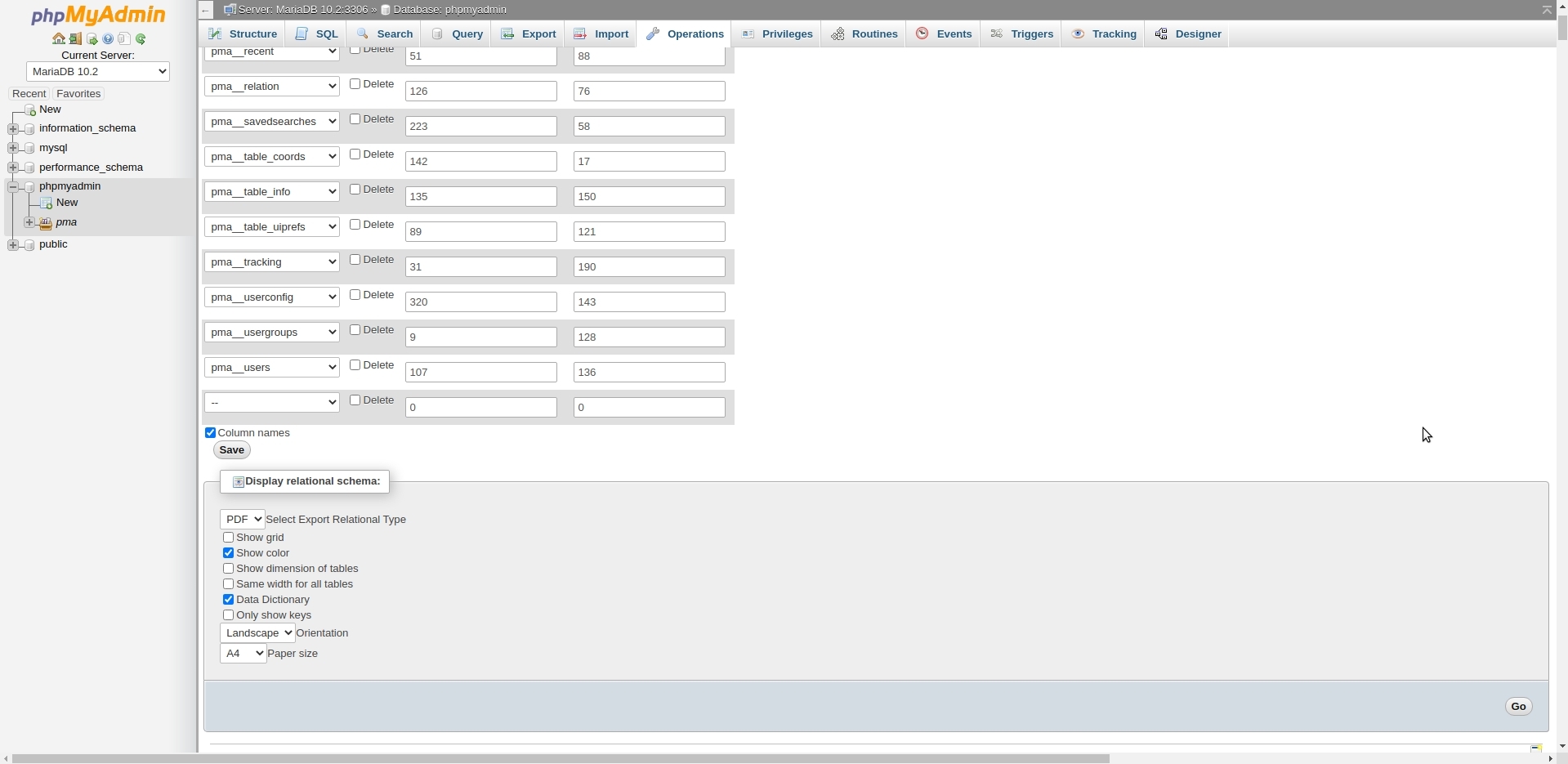Open the Current Server dropdown

(x=96, y=71)
